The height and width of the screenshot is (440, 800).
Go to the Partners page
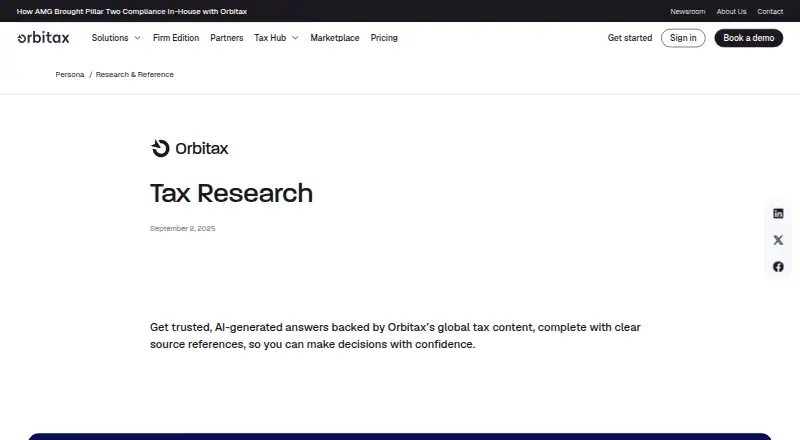227,38
